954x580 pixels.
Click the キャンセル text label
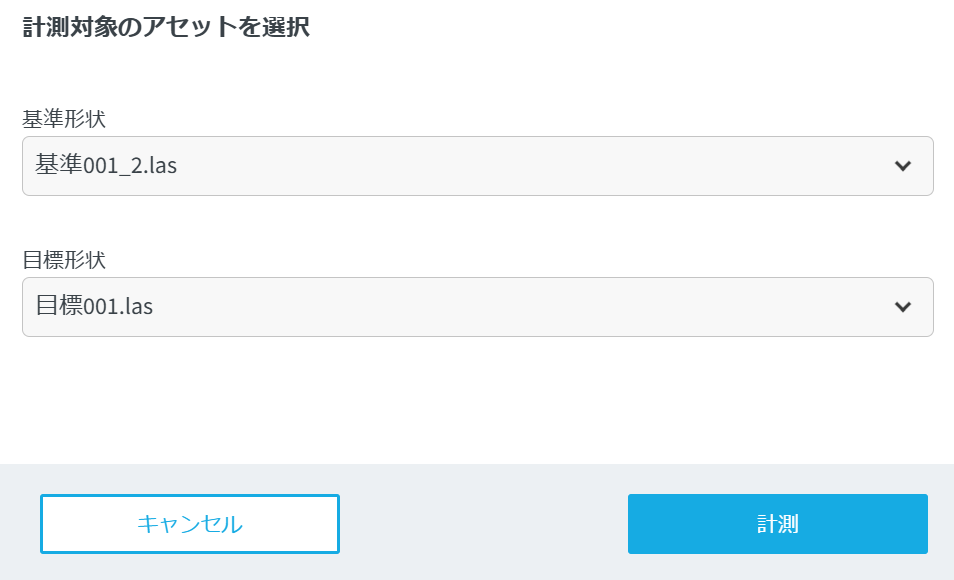[x=190, y=524]
